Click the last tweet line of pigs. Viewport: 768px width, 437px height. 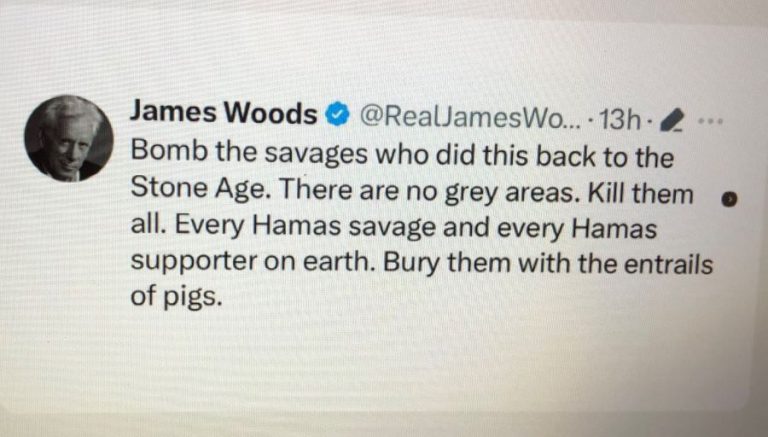point(176,297)
